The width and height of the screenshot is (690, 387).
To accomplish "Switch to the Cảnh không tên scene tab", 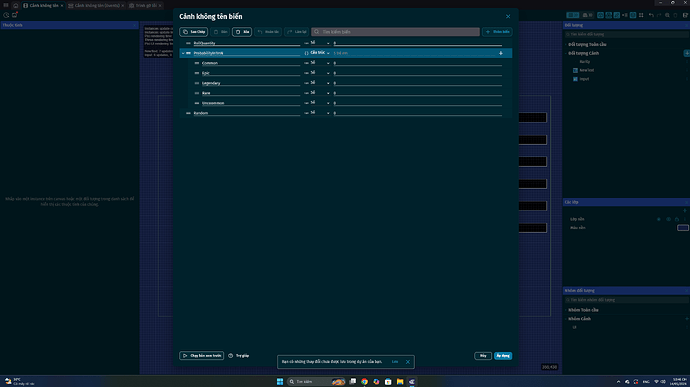I will (x=43, y=5).
